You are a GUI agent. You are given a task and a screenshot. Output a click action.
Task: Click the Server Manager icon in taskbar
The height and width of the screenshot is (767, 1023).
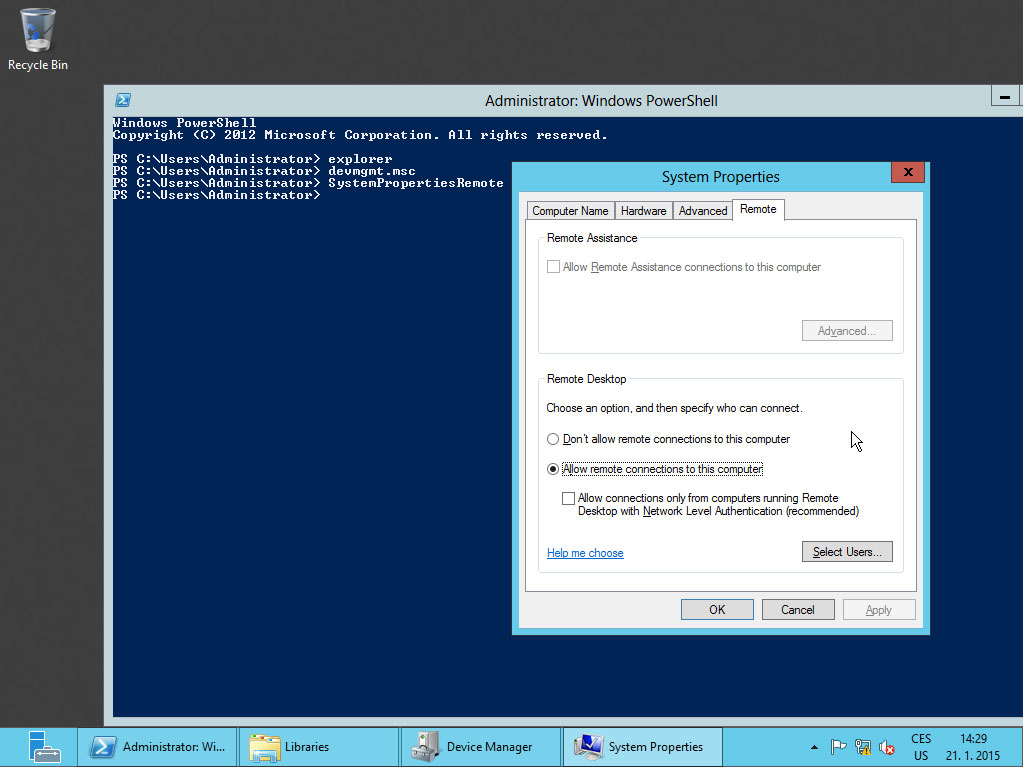tap(38, 746)
